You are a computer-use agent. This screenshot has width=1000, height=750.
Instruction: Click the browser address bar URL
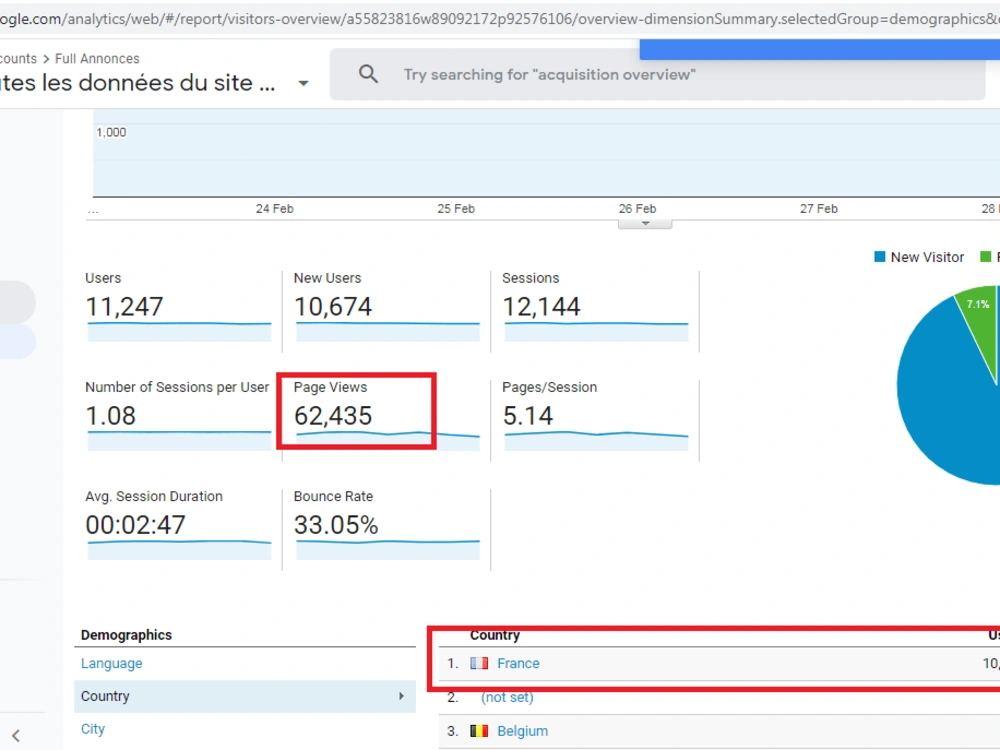(x=500, y=18)
